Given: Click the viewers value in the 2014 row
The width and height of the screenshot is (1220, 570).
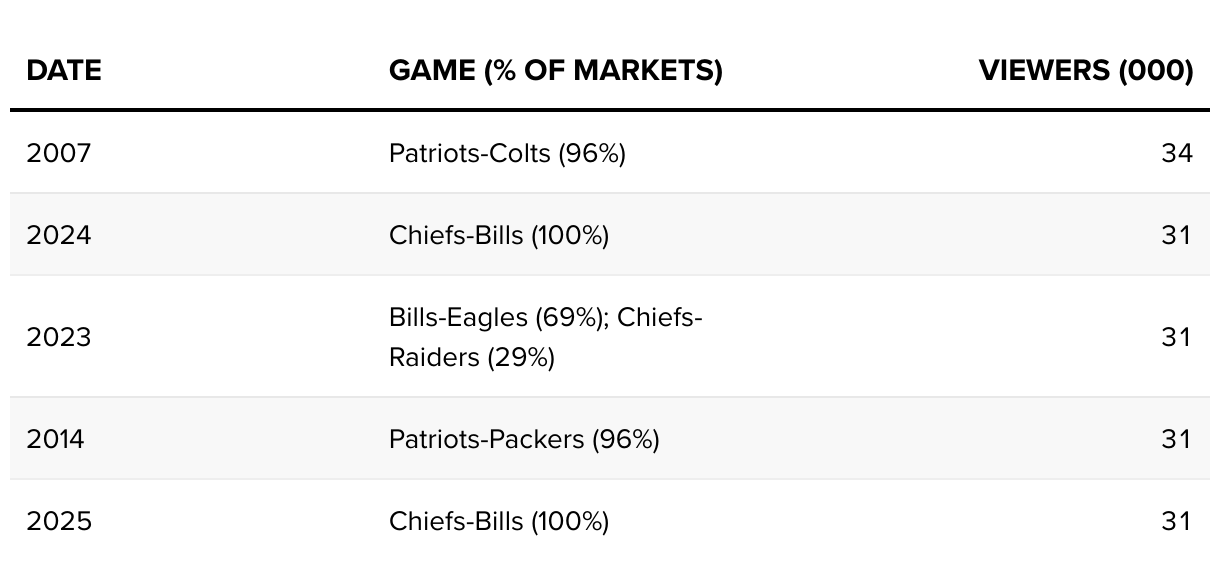Looking at the screenshot, I should [1177, 439].
